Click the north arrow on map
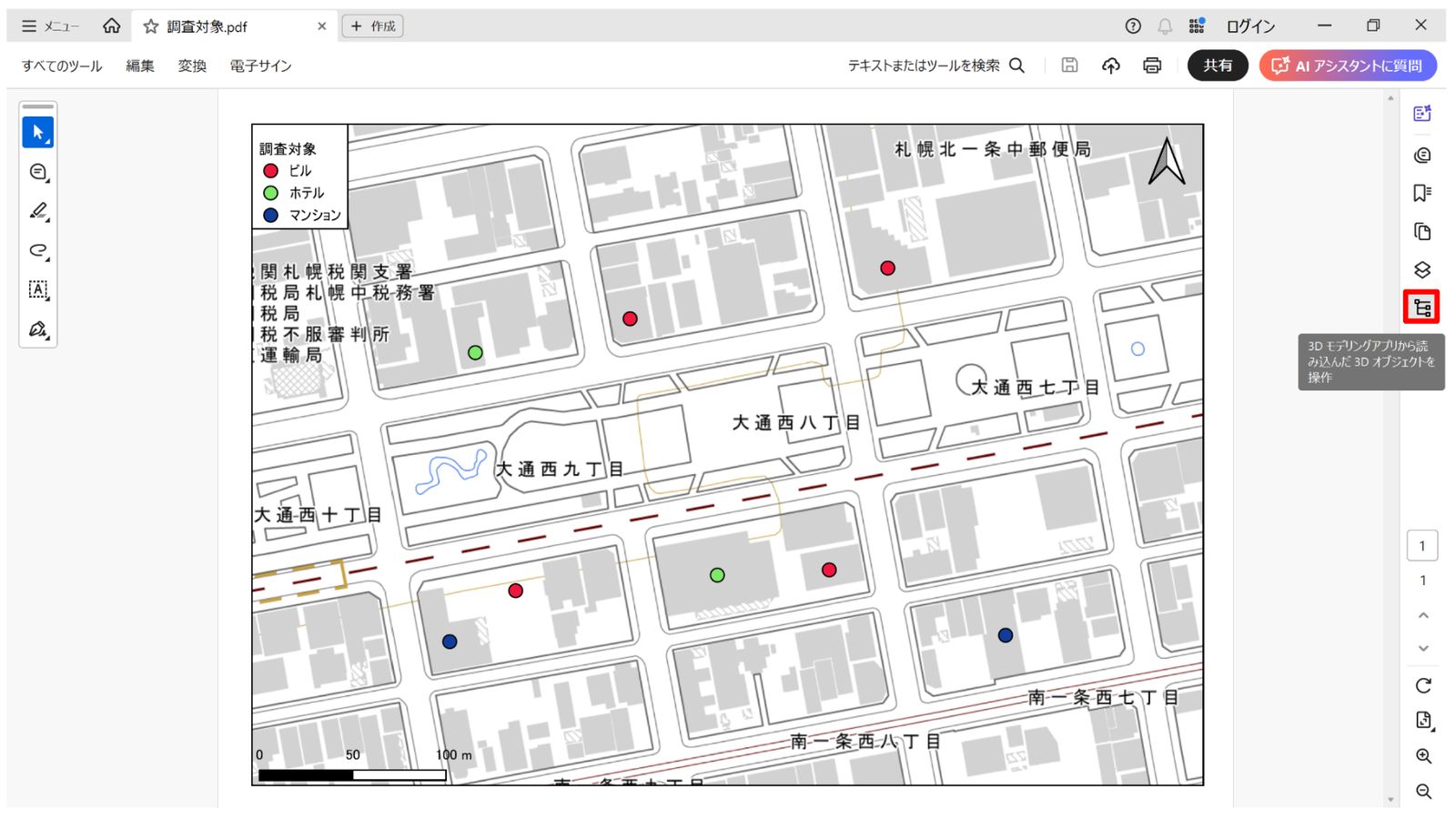1456x819 pixels. pyautogui.click(x=1167, y=161)
